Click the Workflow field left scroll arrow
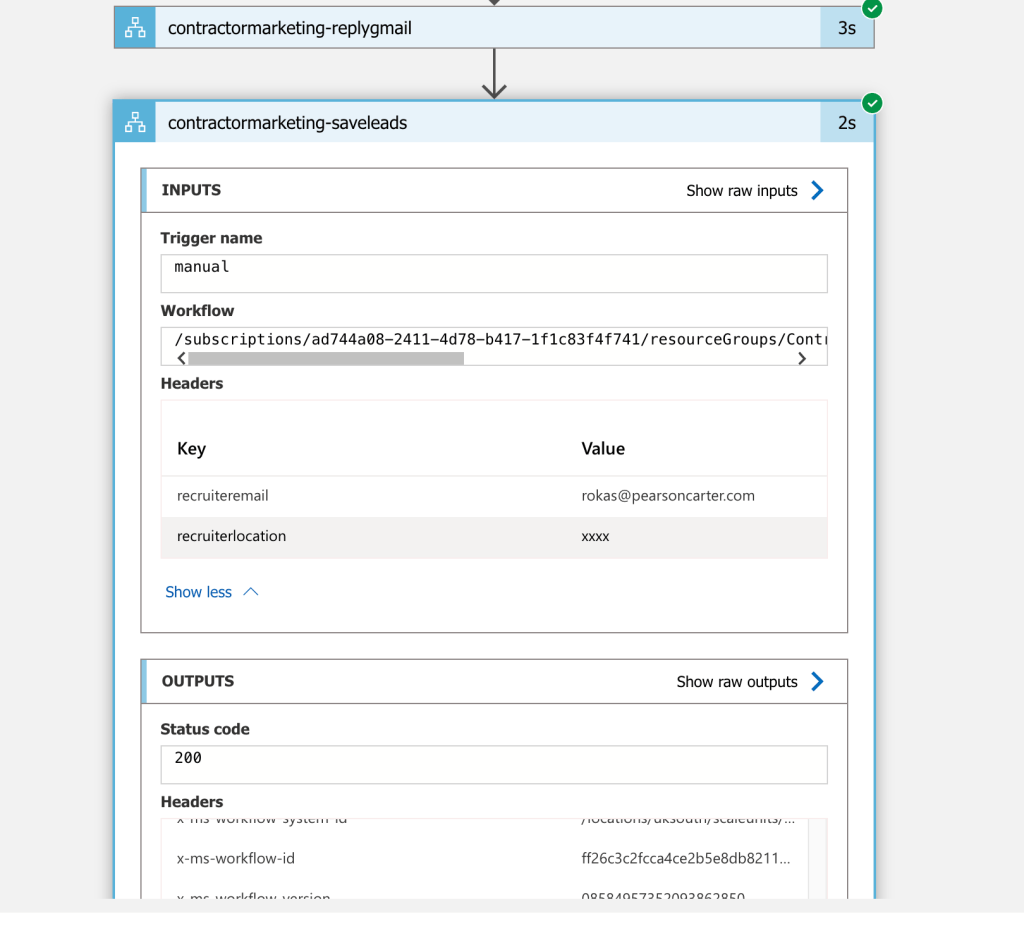This screenshot has height=938, width=1024. (182, 358)
